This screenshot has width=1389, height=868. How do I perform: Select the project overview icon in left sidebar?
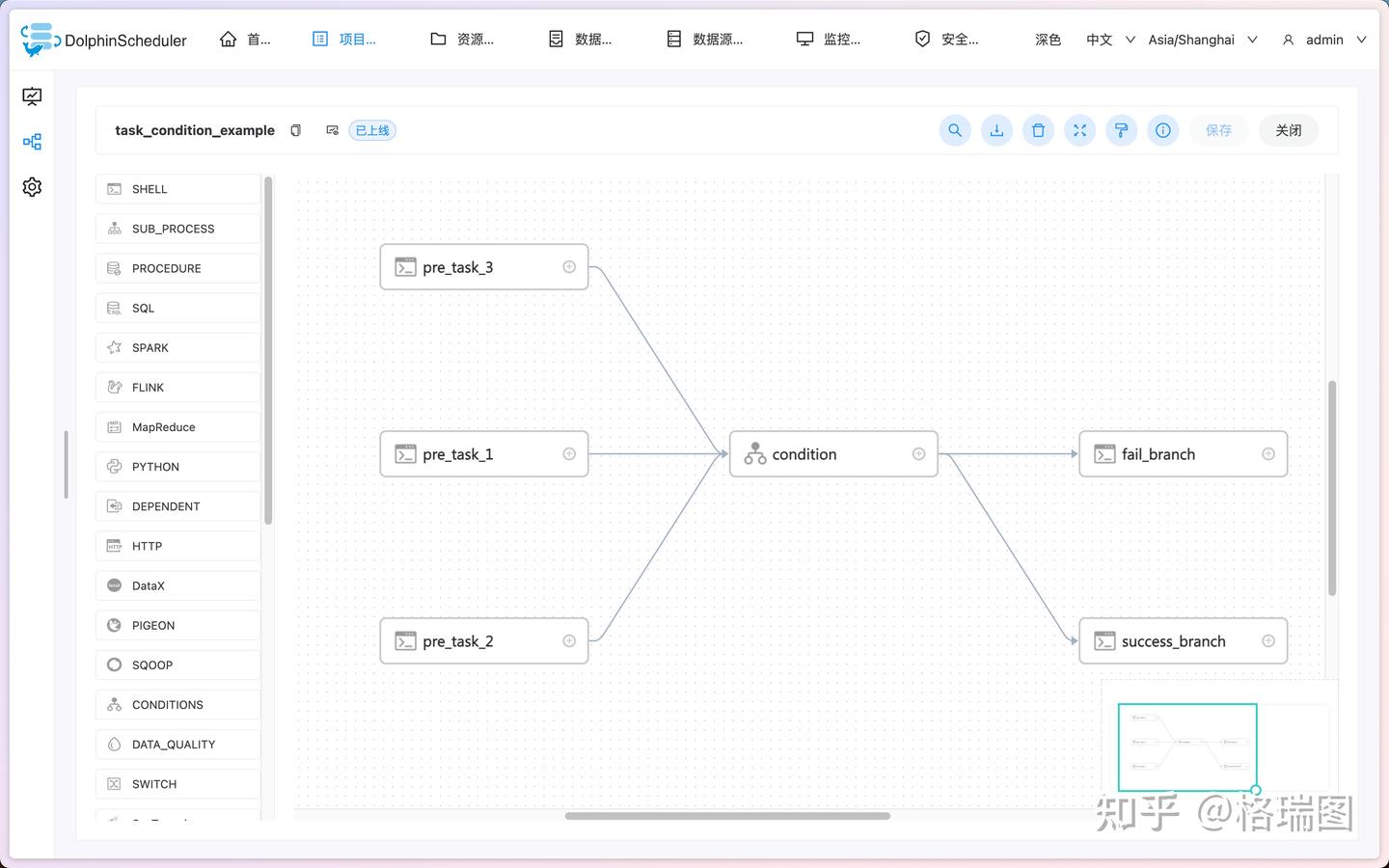pyautogui.click(x=32, y=95)
